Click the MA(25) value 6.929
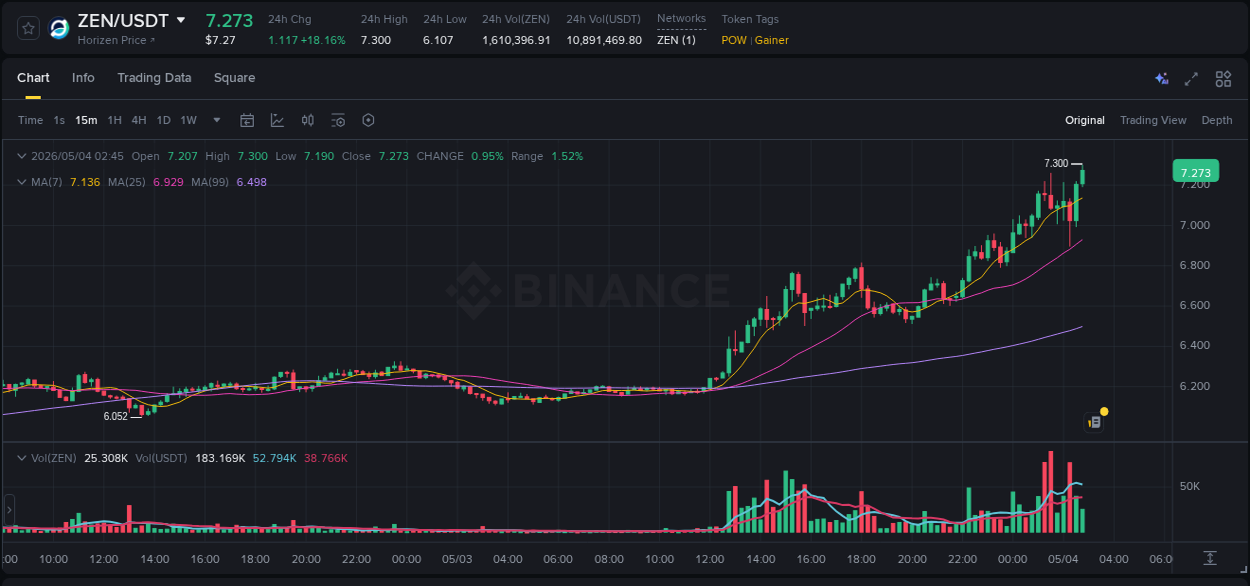Viewport: 1250px width, 586px height. pyautogui.click(x=168, y=182)
